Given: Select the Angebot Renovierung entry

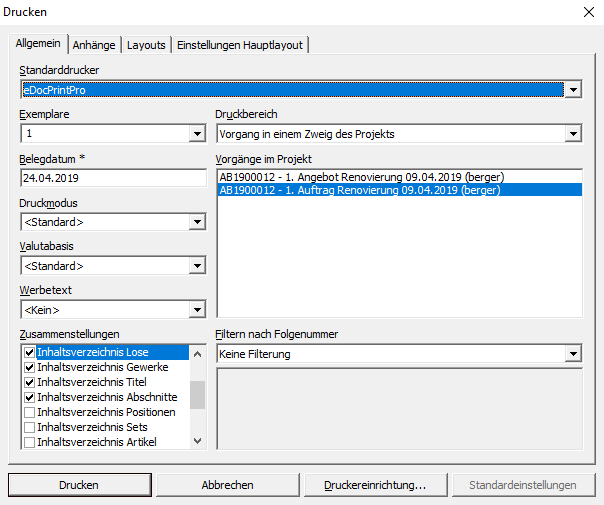Looking at the screenshot, I should click(360, 176).
